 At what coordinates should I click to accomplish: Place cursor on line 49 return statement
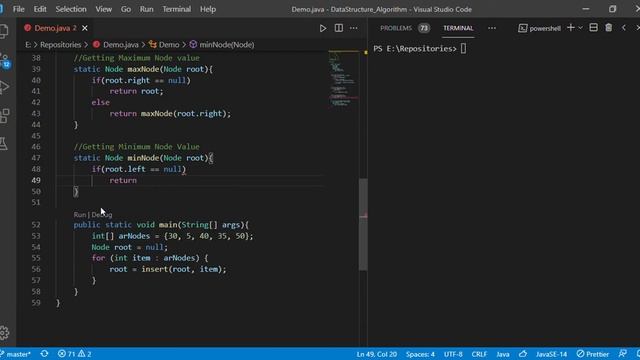pyautogui.click(x=123, y=180)
